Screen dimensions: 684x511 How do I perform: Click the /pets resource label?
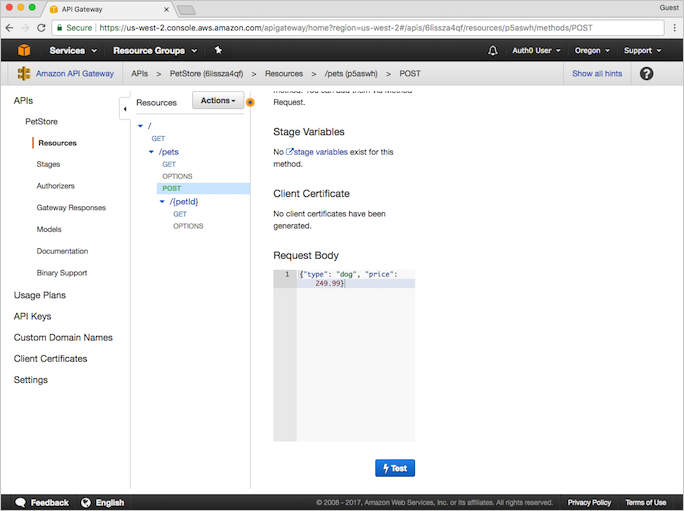pyautogui.click(x=168, y=152)
